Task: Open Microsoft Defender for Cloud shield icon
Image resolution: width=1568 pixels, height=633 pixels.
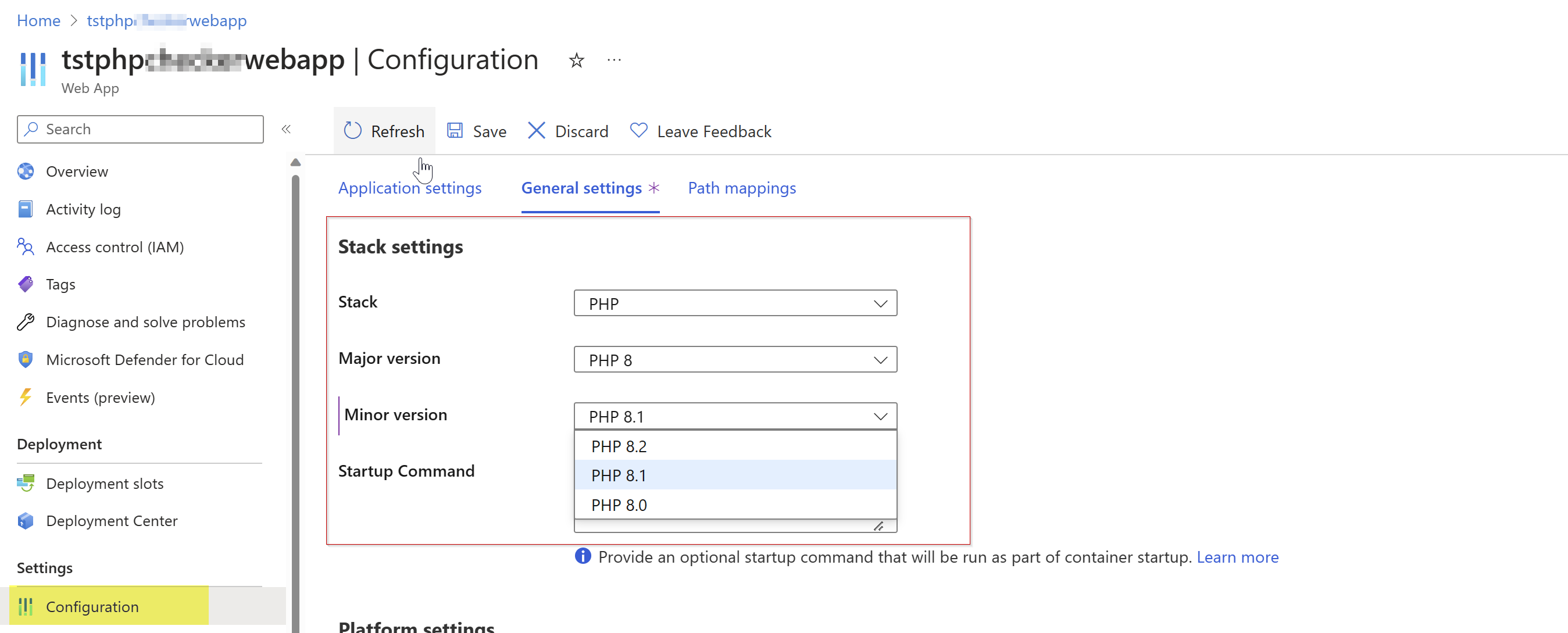Action: tap(26, 360)
